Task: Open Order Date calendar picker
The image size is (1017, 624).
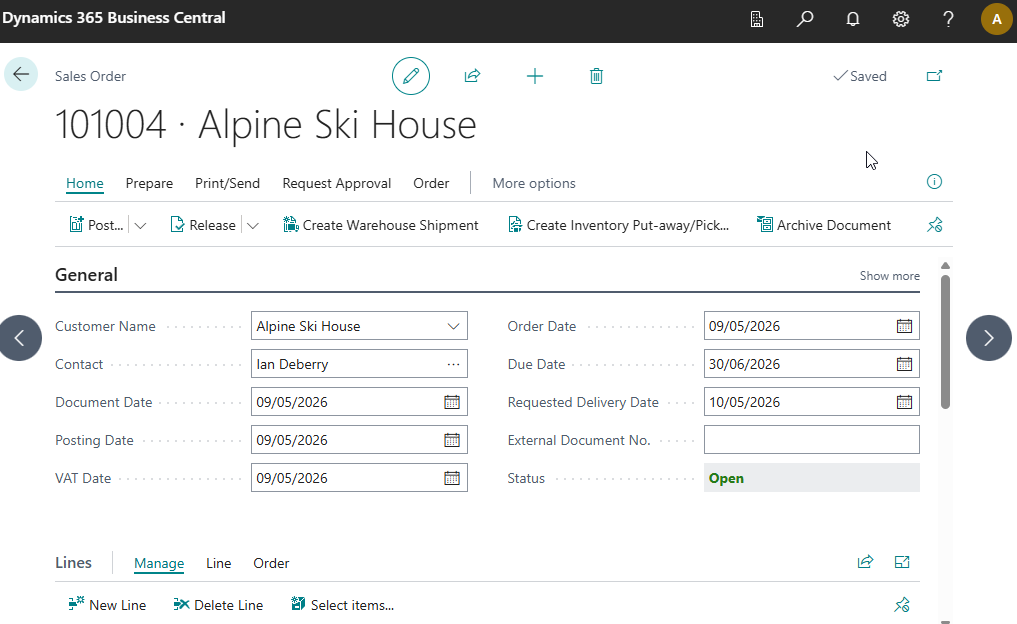Action: pos(904,326)
